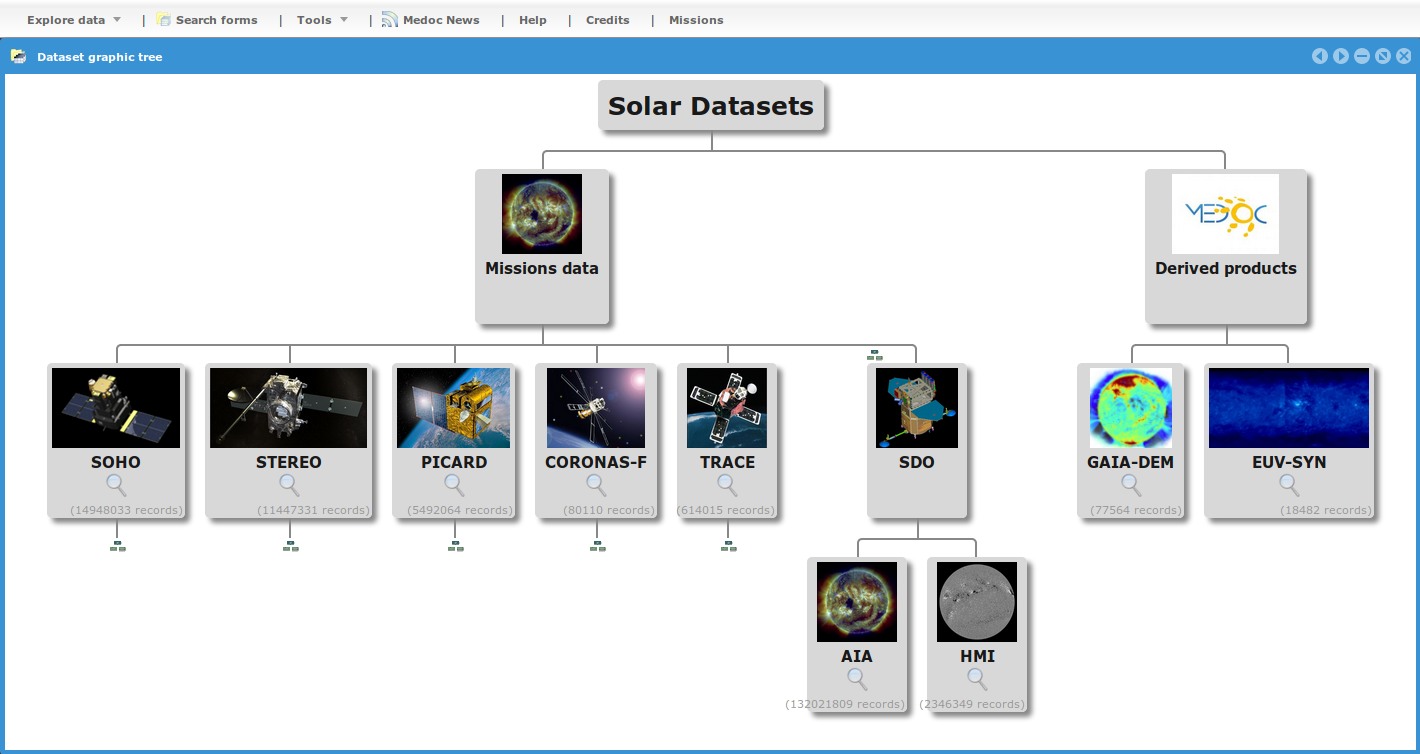
Task: Click the STEREO dataset name
Action: (x=289, y=462)
